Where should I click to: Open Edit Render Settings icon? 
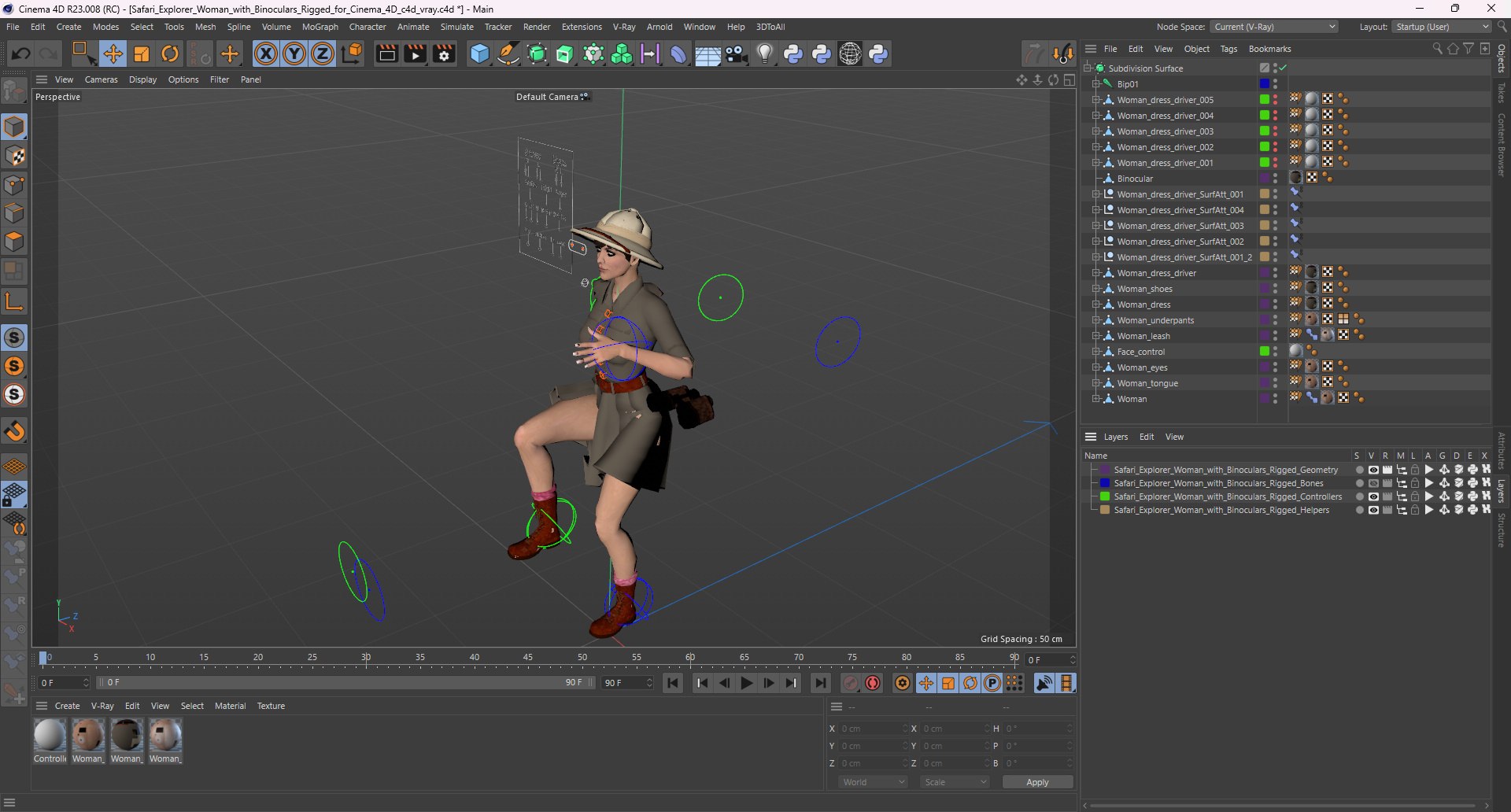(444, 54)
